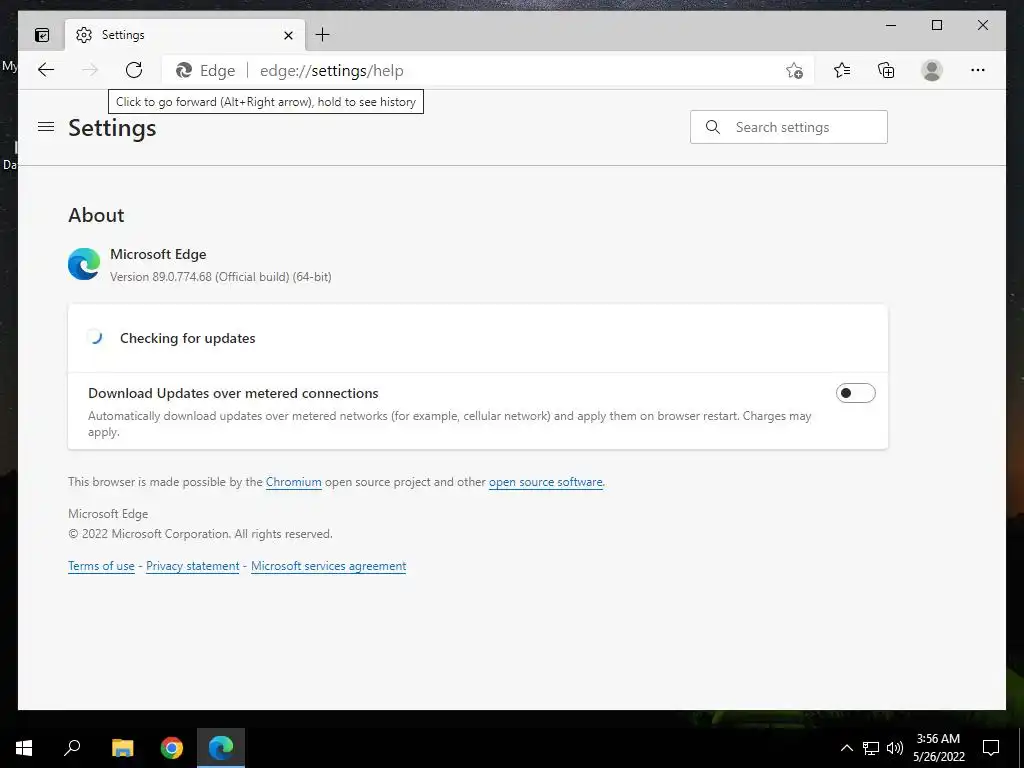Open the profile avatar icon
This screenshot has height=768, width=1024.
pos(932,70)
